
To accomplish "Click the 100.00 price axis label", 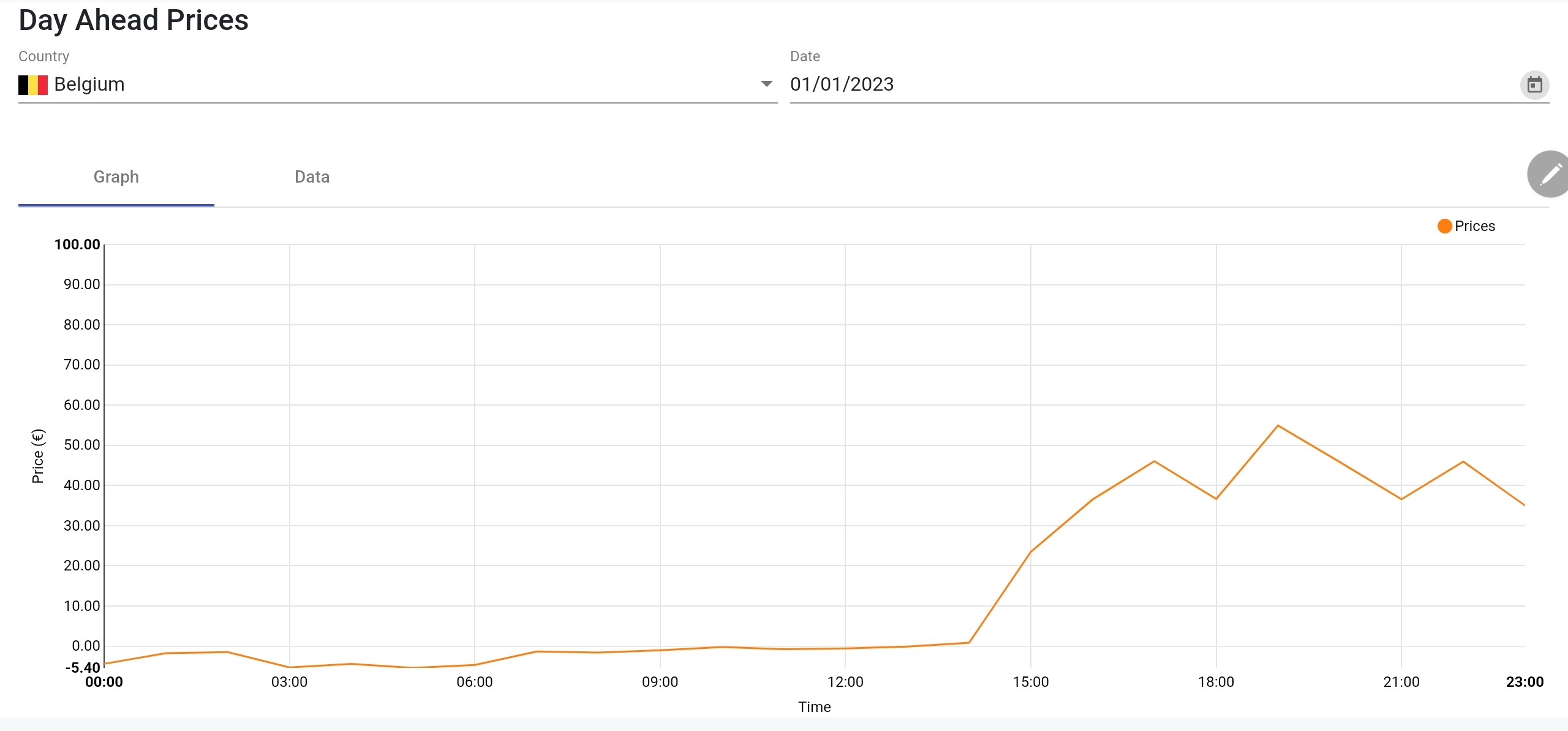I will pyautogui.click(x=77, y=244).
